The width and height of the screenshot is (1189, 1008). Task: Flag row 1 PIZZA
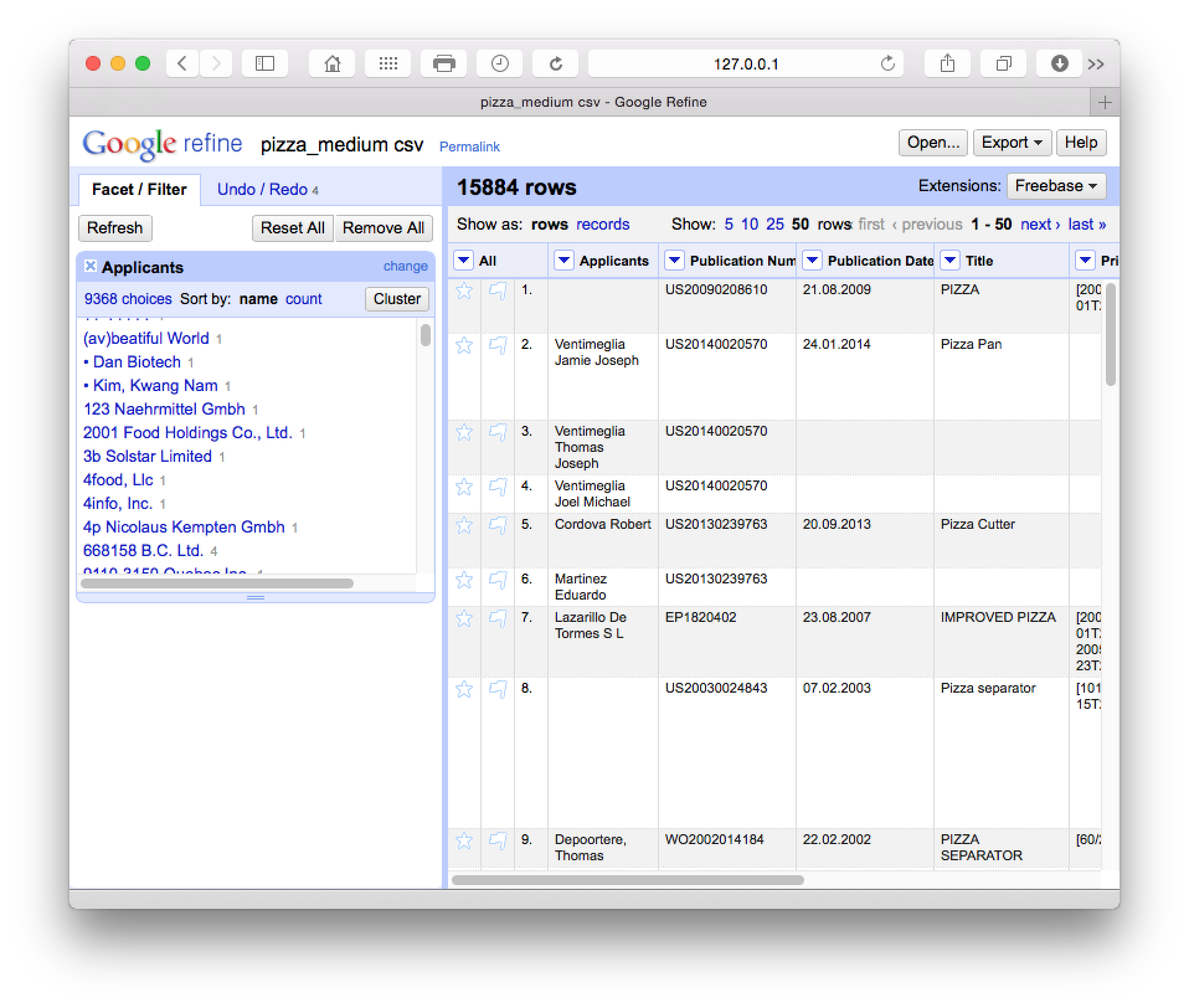pyautogui.click(x=498, y=290)
